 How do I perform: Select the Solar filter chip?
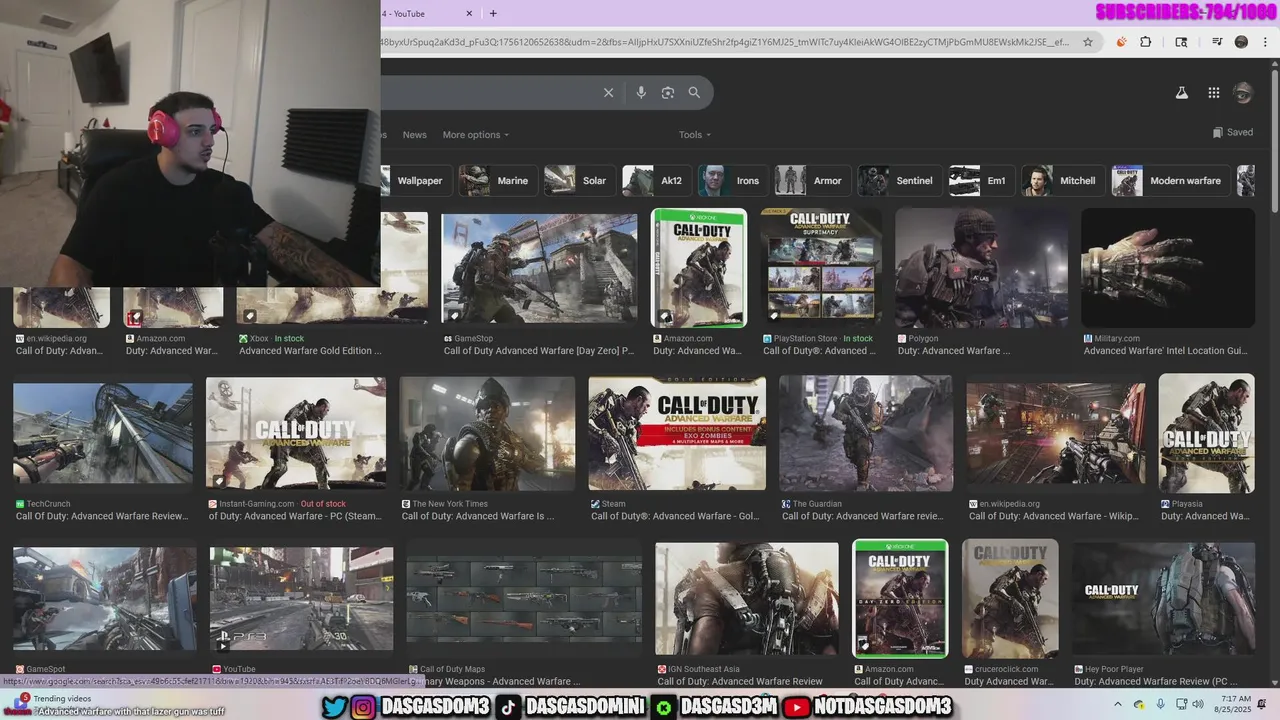coord(579,181)
